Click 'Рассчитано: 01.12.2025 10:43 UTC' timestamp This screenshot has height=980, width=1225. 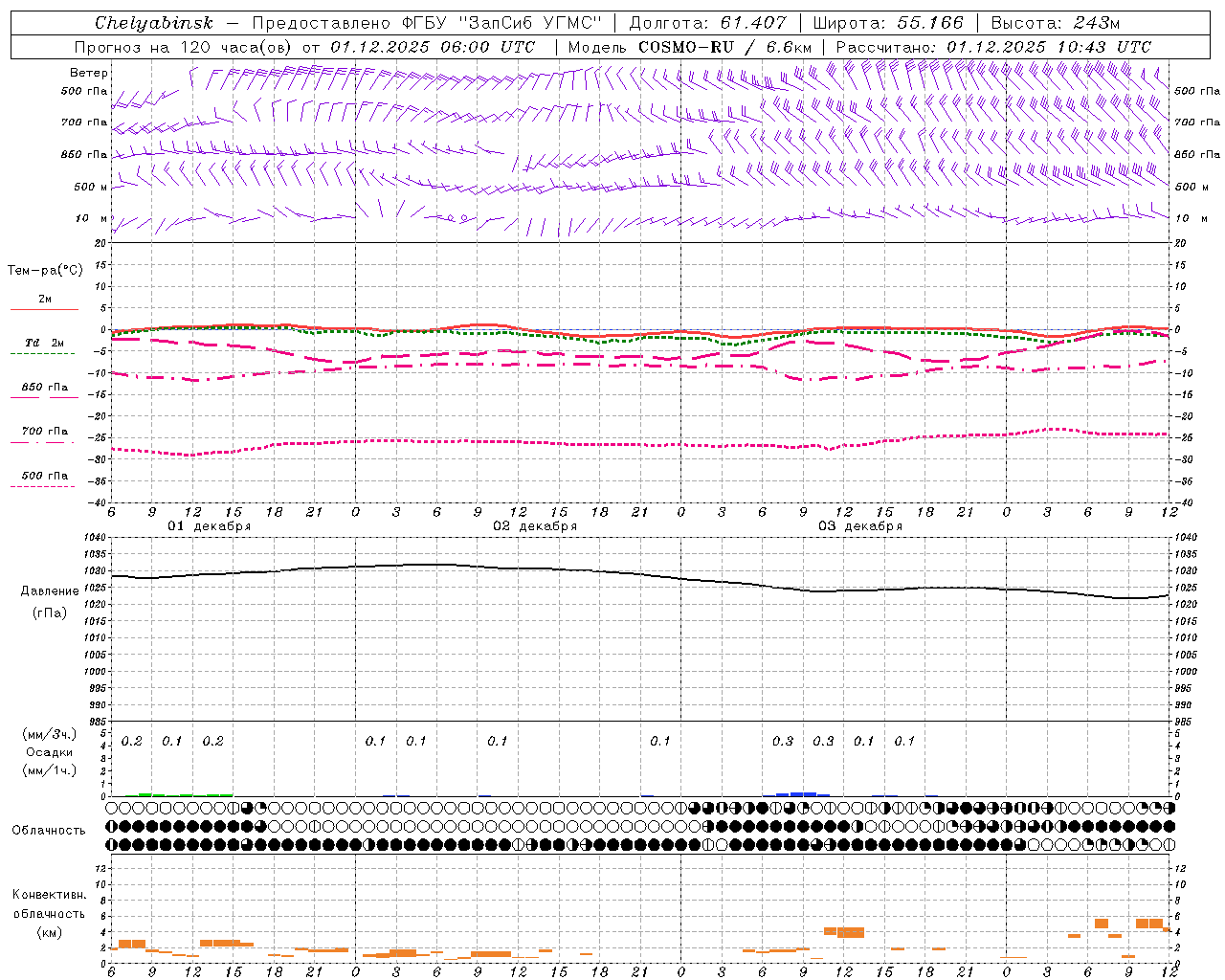pos(993,47)
